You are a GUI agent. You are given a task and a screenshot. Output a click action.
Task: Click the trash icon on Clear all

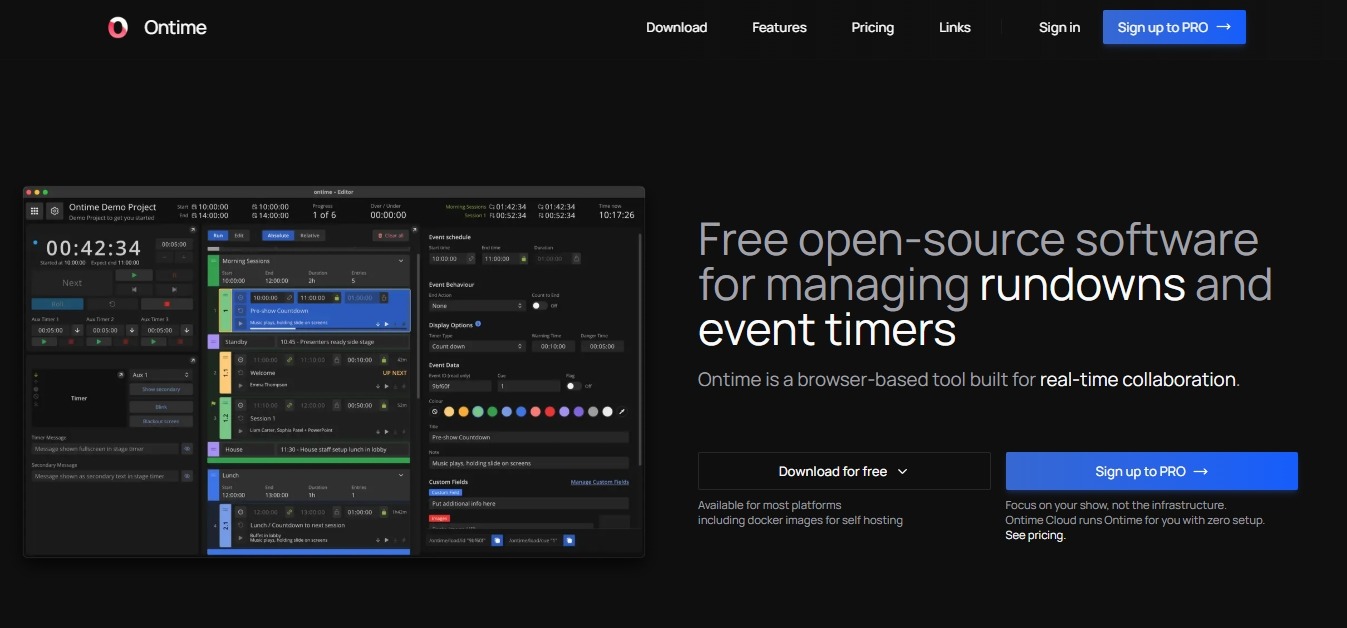380,236
